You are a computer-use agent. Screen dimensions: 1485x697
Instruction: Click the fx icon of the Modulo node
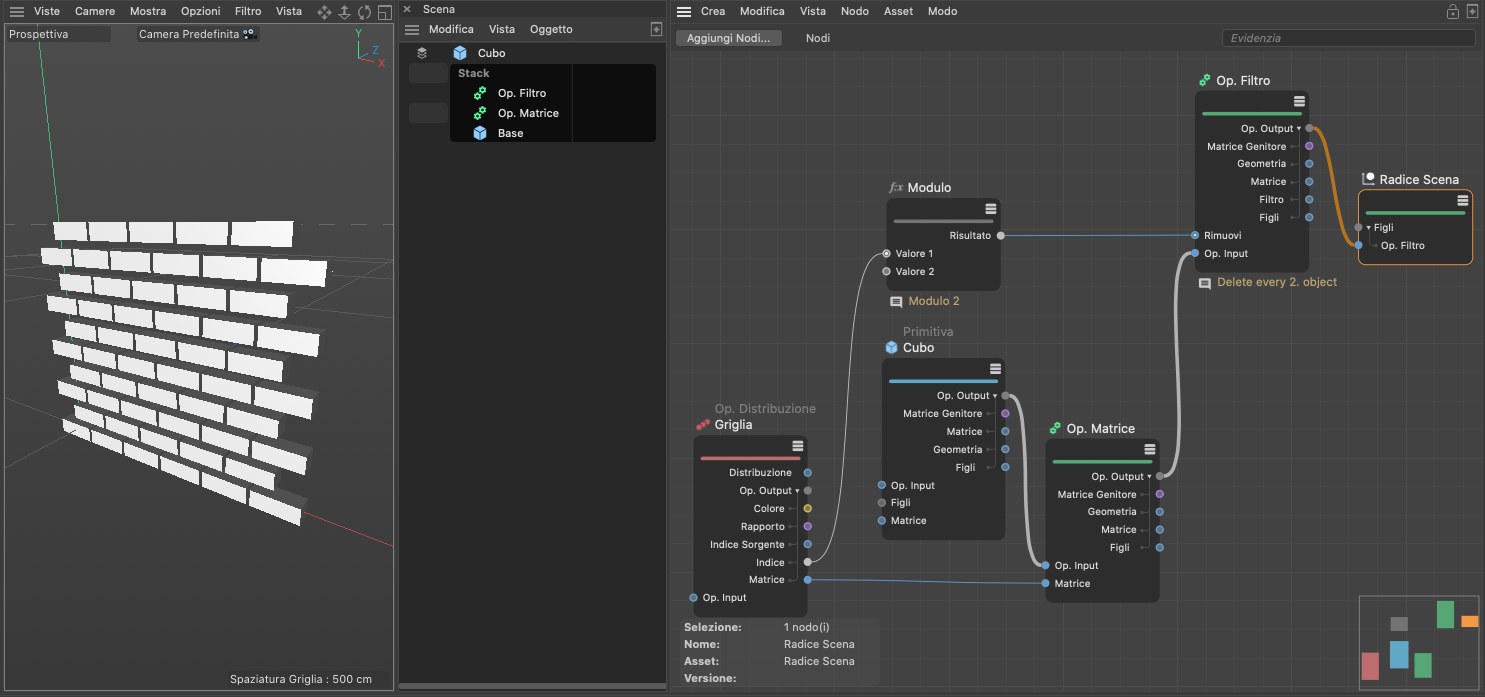(896, 188)
